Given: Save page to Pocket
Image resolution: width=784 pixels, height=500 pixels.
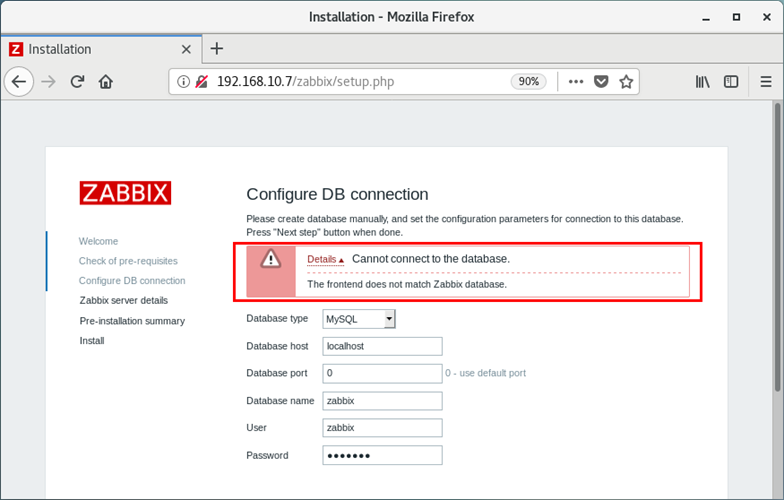Looking at the screenshot, I should [601, 82].
